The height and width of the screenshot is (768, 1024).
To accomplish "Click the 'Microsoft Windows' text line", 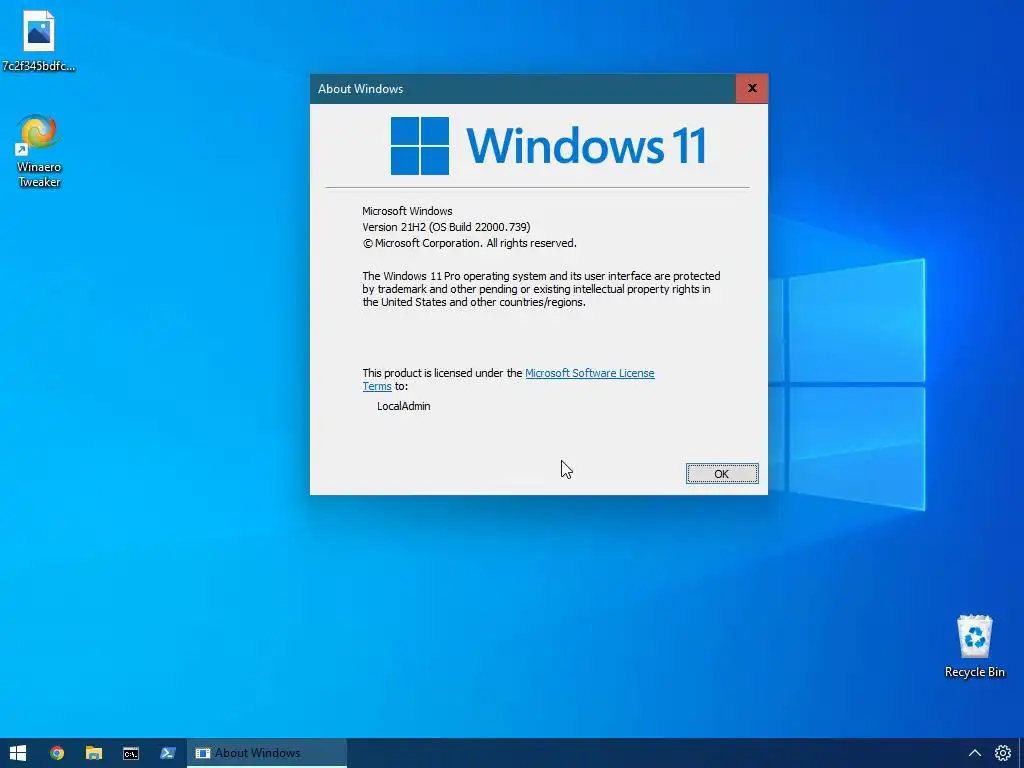I will click(407, 211).
